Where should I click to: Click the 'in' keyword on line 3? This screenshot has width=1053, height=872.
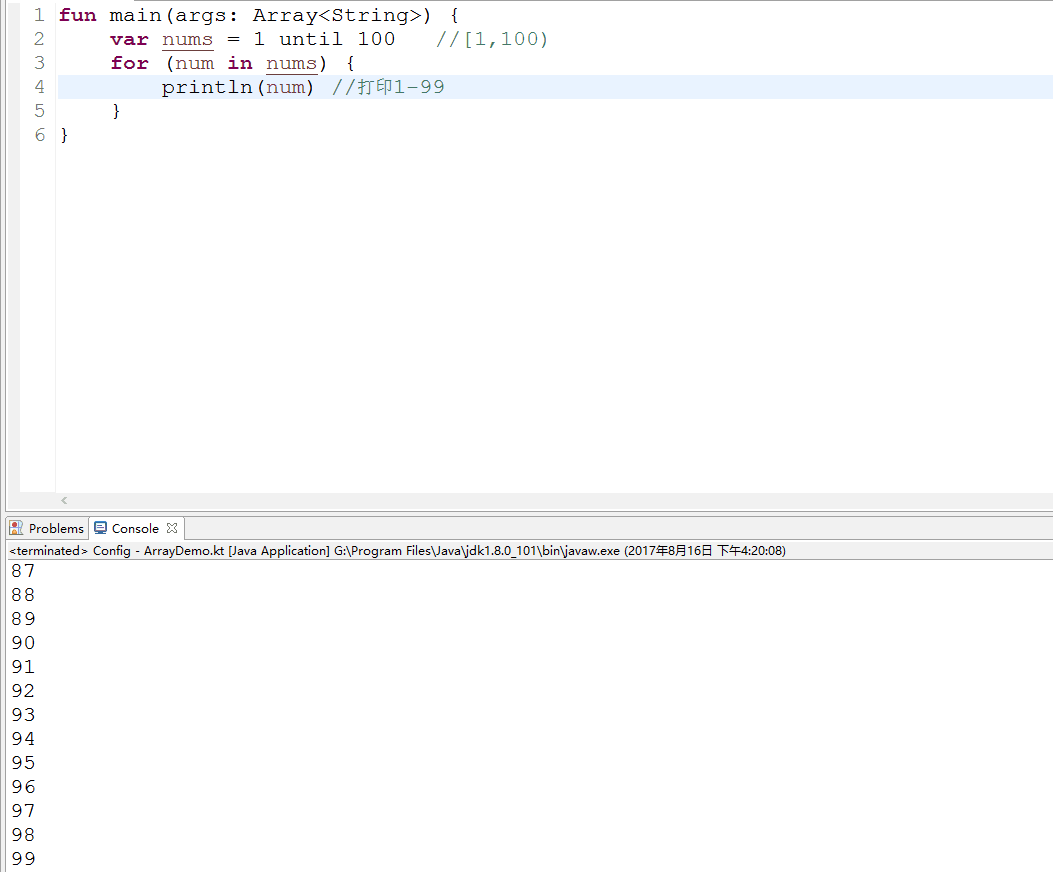point(240,62)
